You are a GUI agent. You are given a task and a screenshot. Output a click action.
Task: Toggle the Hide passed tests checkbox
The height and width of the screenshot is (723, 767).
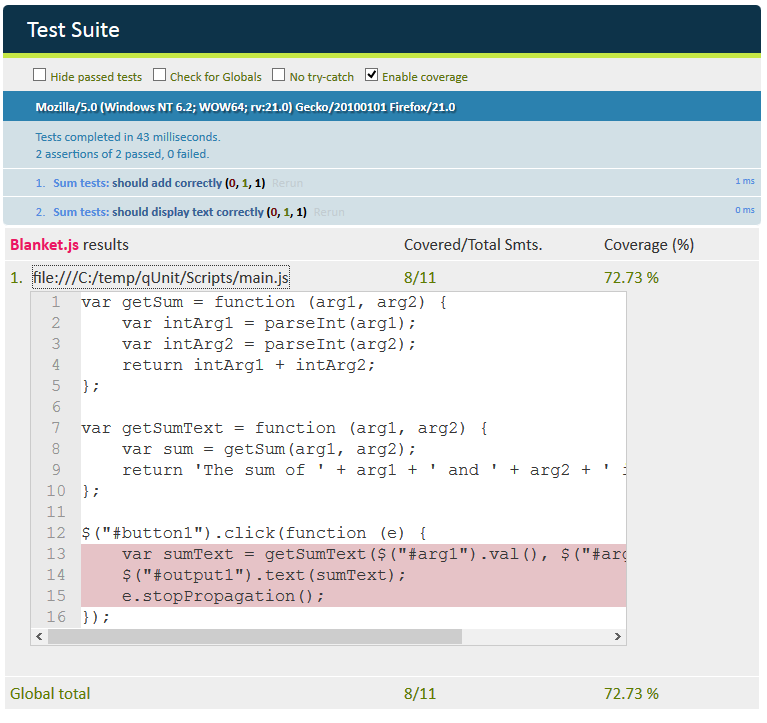(40, 75)
